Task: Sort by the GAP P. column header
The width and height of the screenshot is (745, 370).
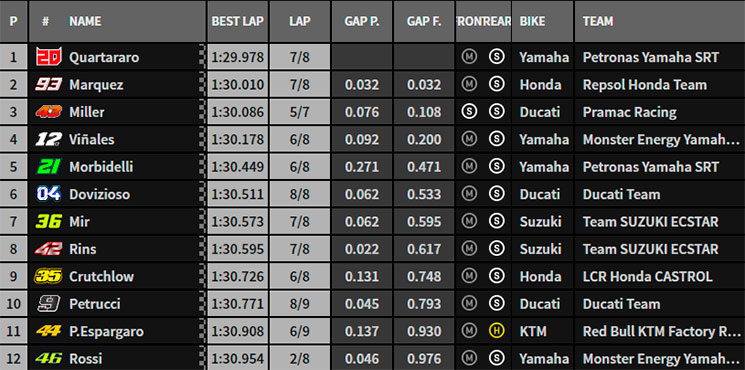Action: 362,21
